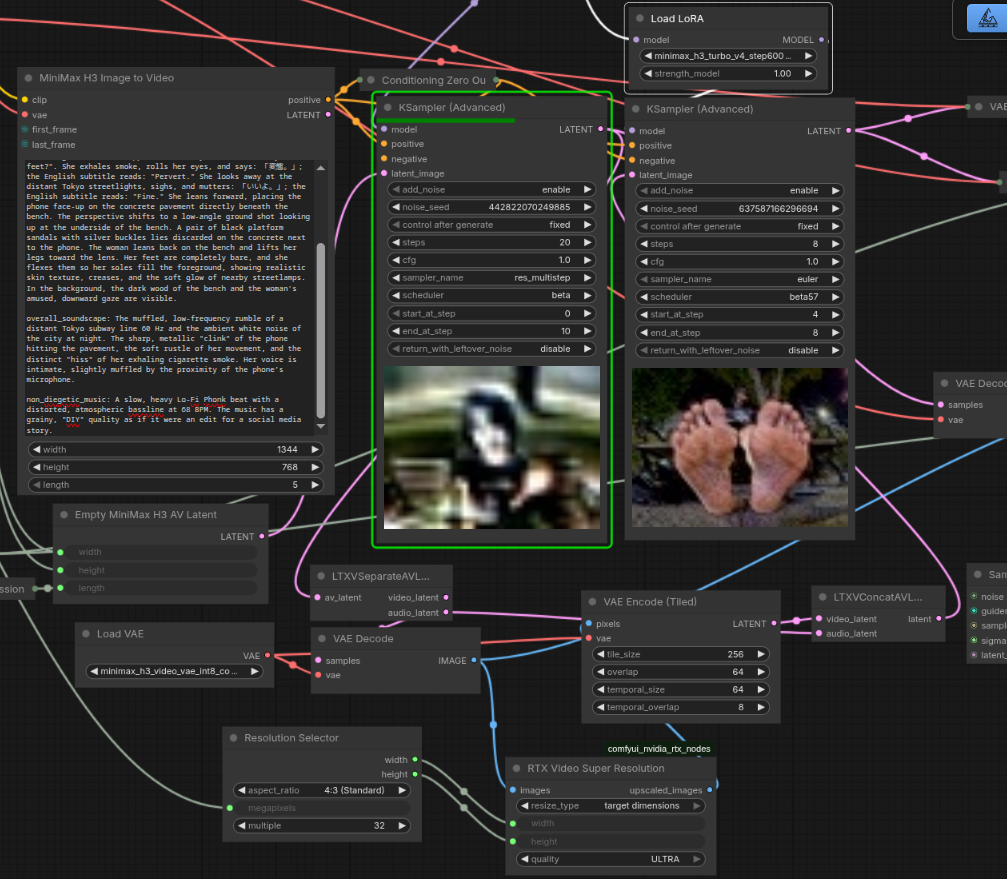Collapse MiniMax H3 Image to Video node dot
The height and width of the screenshot is (879, 1007).
[x=28, y=78]
